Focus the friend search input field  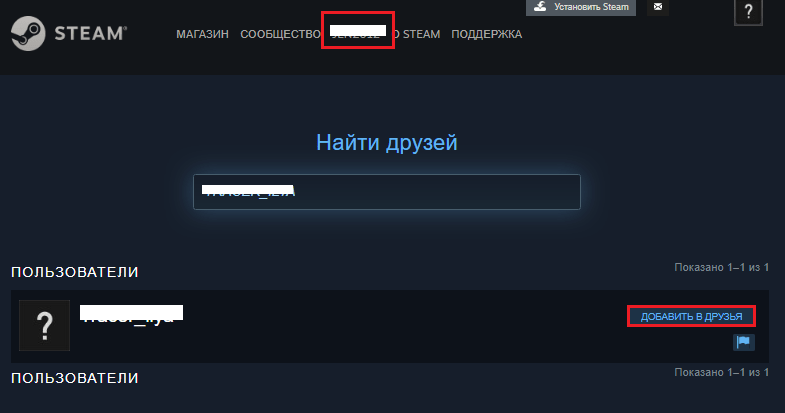pos(387,192)
